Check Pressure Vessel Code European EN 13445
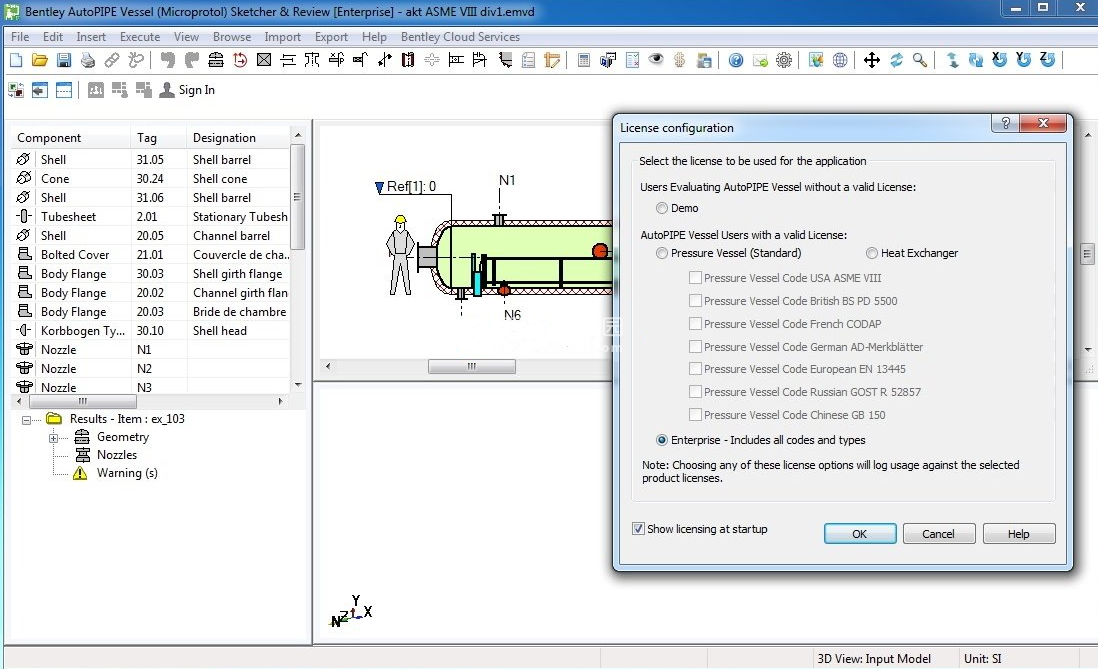Image resolution: width=1098 pixels, height=669 pixels. click(x=695, y=368)
